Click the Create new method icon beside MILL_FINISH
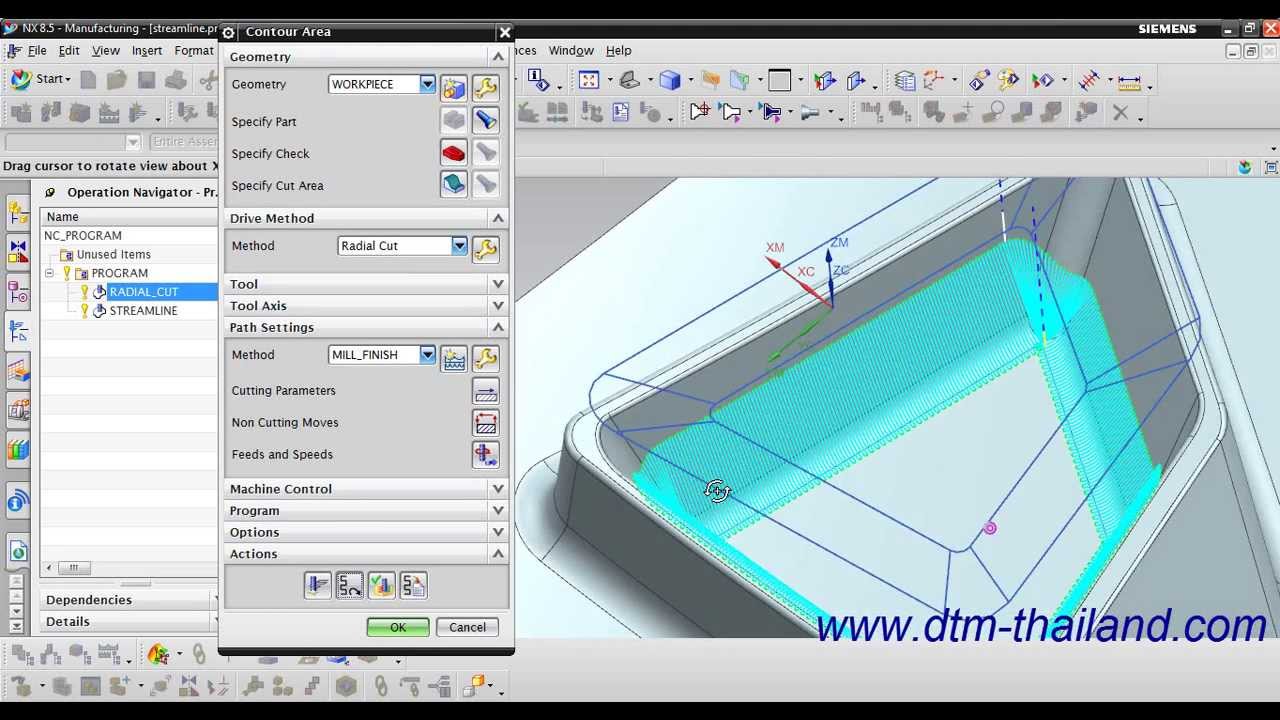The height and width of the screenshot is (720, 1280). pos(453,358)
